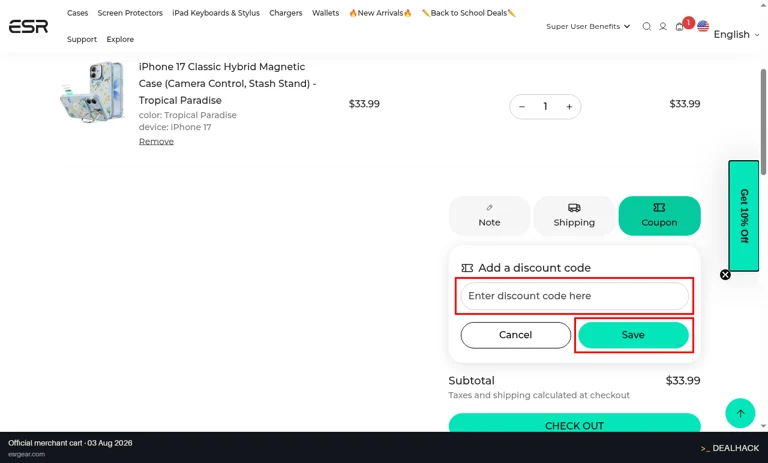Increase quantity with plus button

tap(569, 107)
